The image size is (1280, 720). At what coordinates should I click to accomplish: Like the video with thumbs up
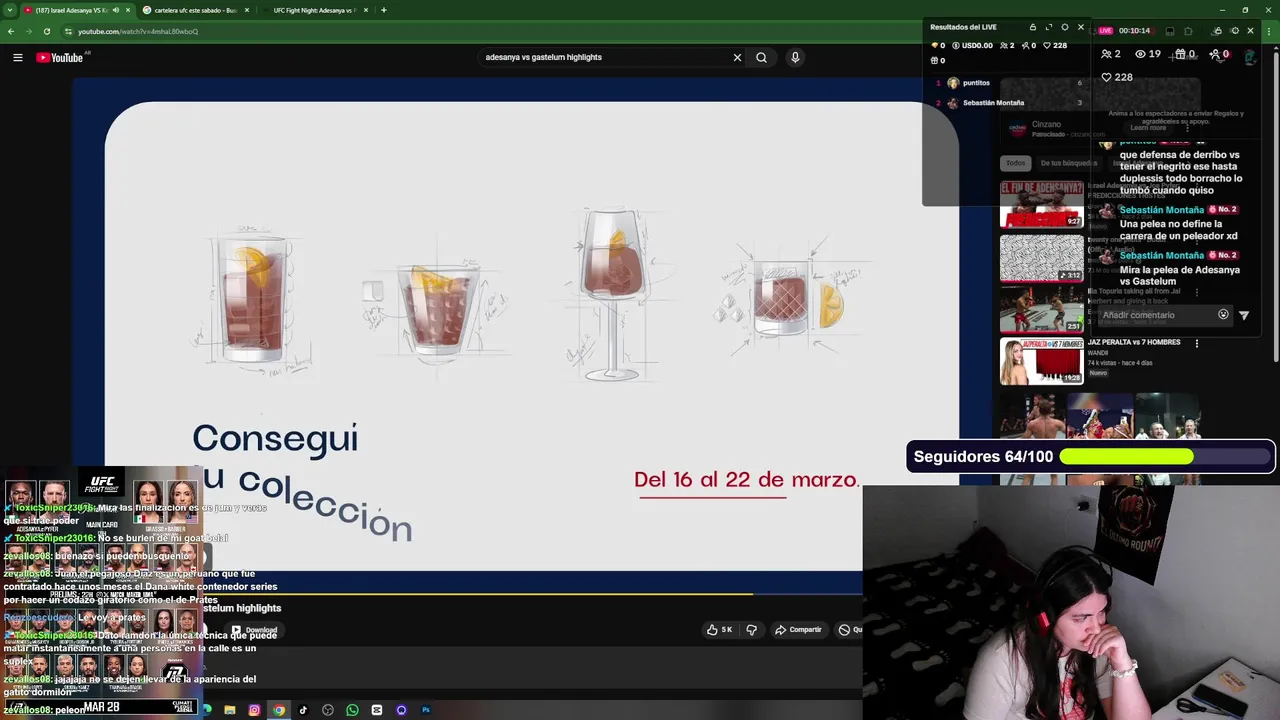719,630
